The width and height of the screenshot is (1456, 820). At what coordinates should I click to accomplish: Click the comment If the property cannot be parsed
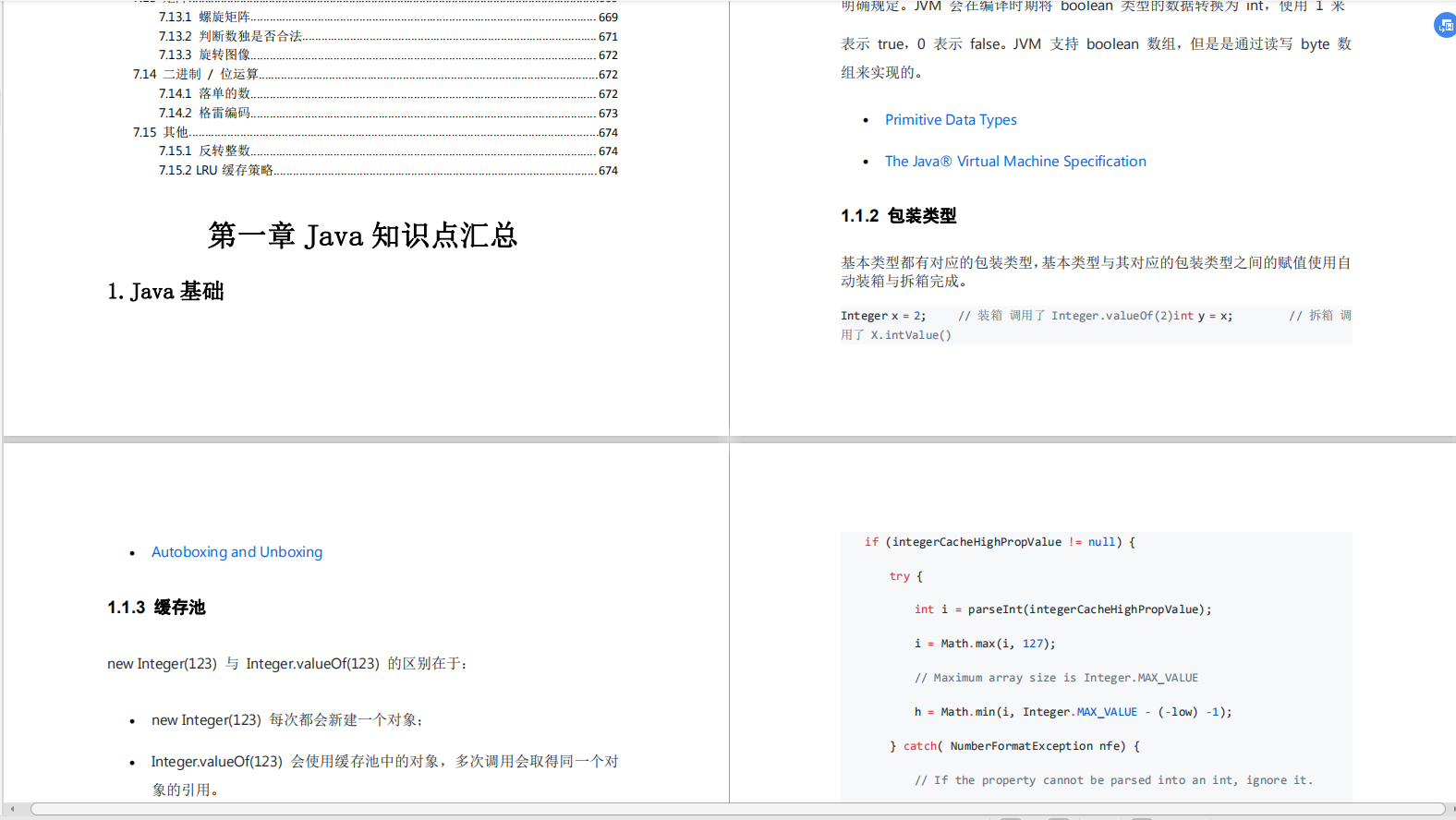point(1113,780)
